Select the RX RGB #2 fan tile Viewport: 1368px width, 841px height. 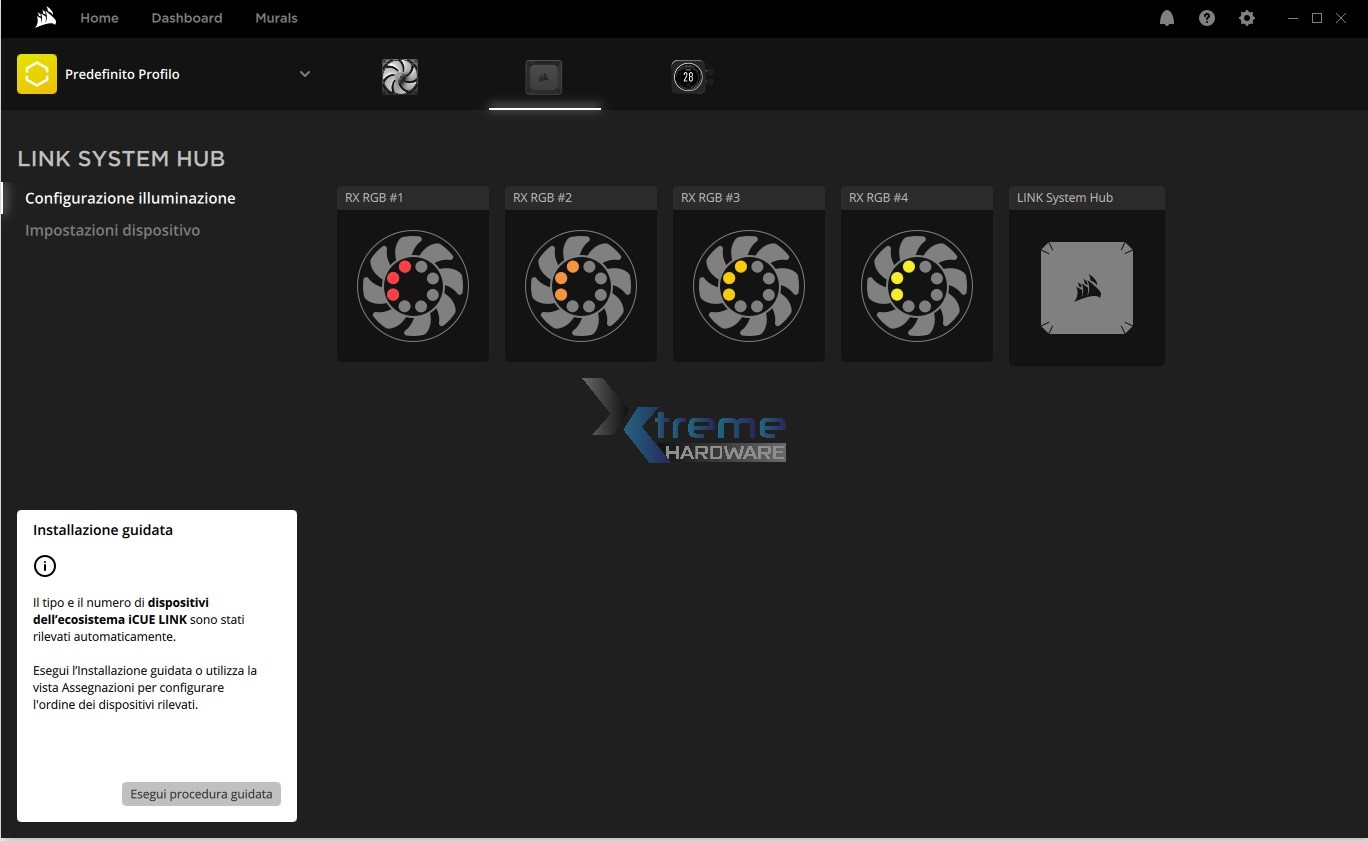[x=581, y=286]
